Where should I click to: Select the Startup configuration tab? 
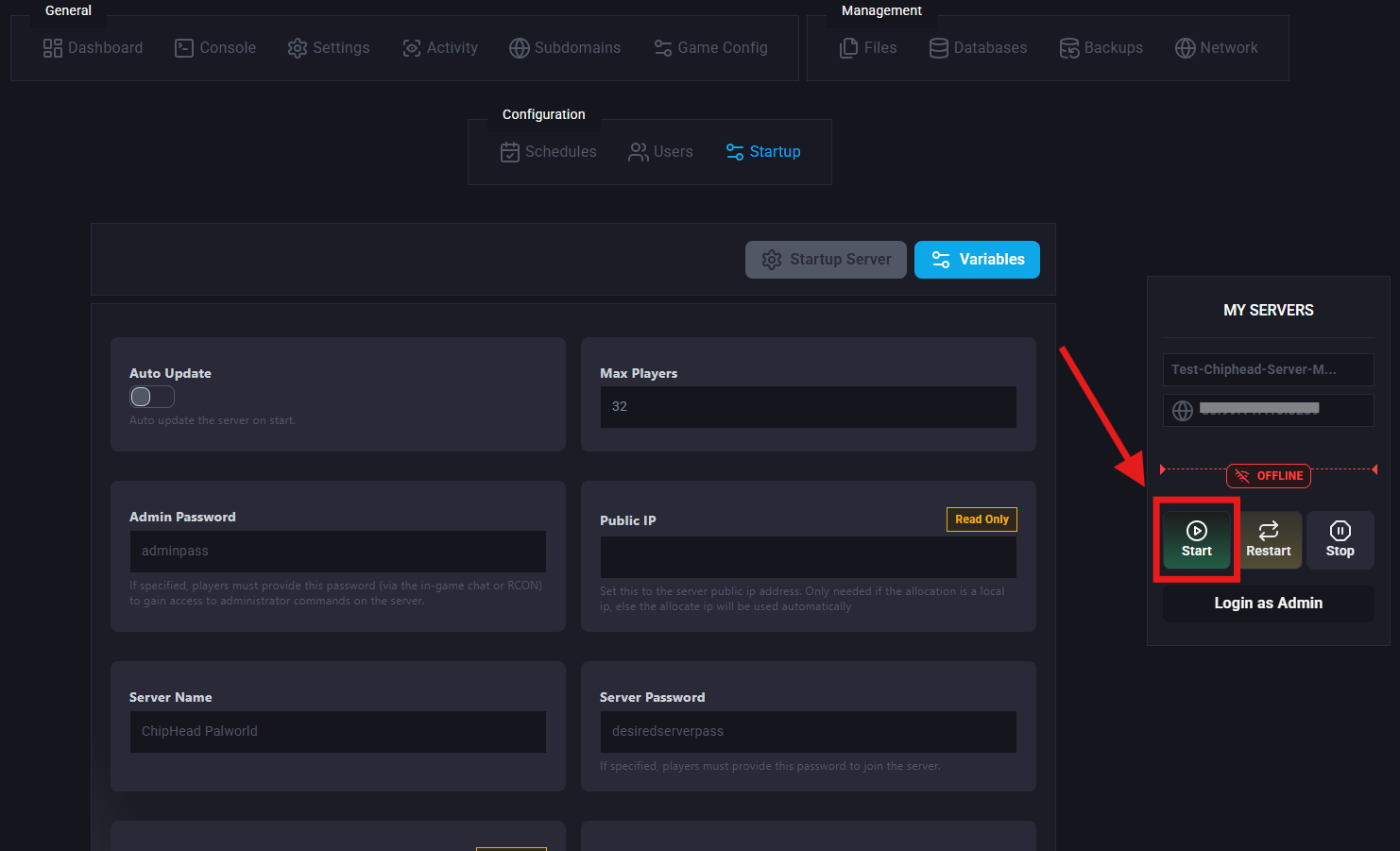click(763, 152)
